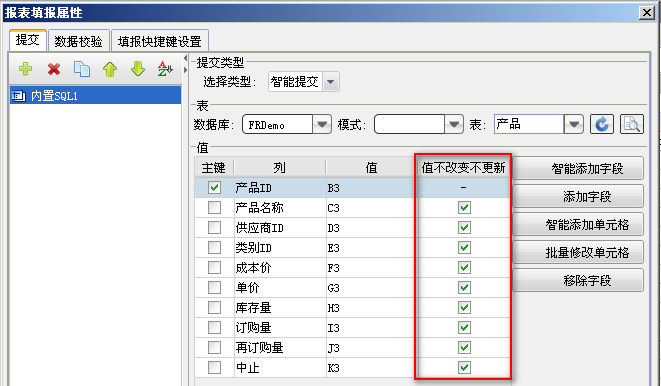Collapse left panel with small left arrow
Viewport: 661px width, 386px height.
[185, 58]
